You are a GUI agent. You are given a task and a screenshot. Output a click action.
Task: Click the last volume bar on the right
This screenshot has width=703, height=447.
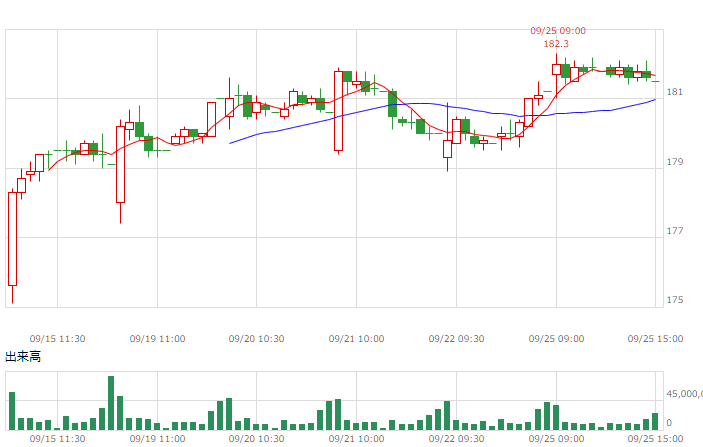[x=655, y=421]
